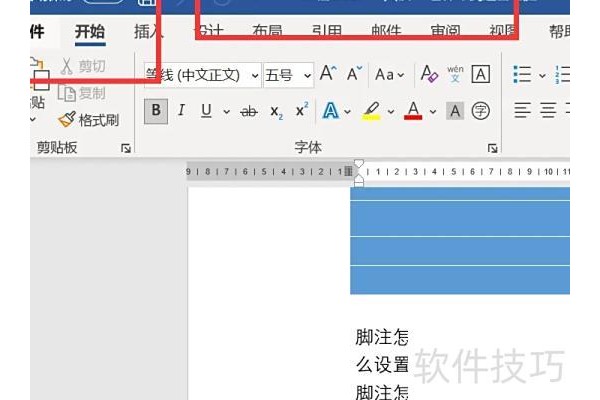Screen dimensions: 600x400
Task: Click the phonetic guide wén icon
Action: pyautogui.click(x=455, y=73)
